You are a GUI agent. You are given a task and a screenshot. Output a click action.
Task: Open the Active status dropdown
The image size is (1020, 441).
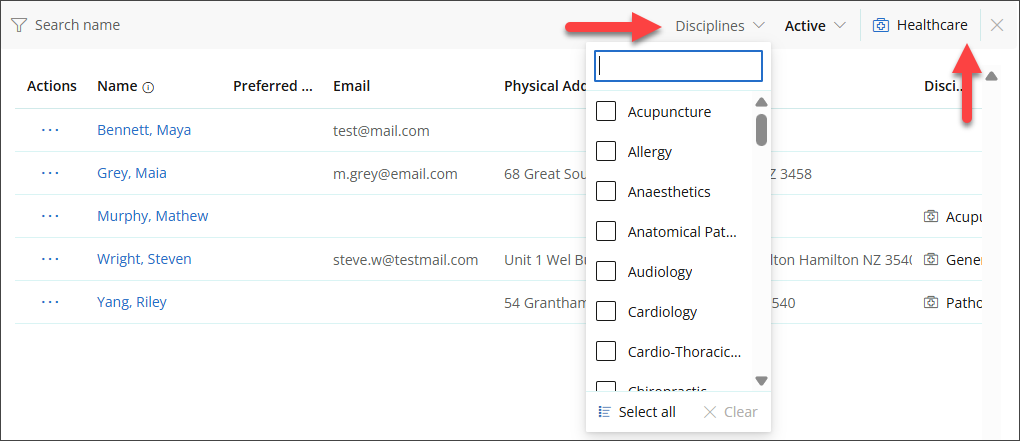(x=815, y=26)
